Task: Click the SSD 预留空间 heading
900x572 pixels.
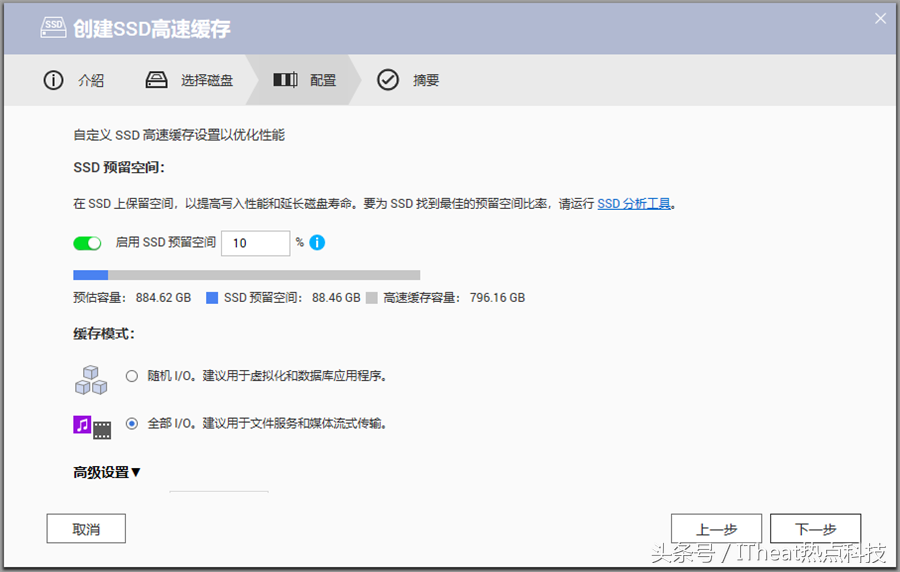Action: pyautogui.click(x=119, y=168)
